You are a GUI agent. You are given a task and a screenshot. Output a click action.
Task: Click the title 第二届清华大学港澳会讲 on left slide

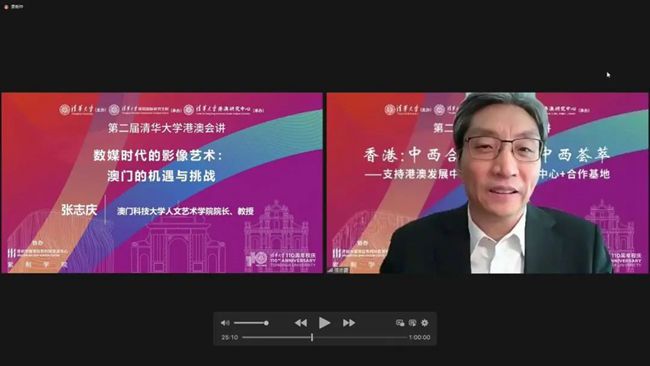[x=167, y=128]
